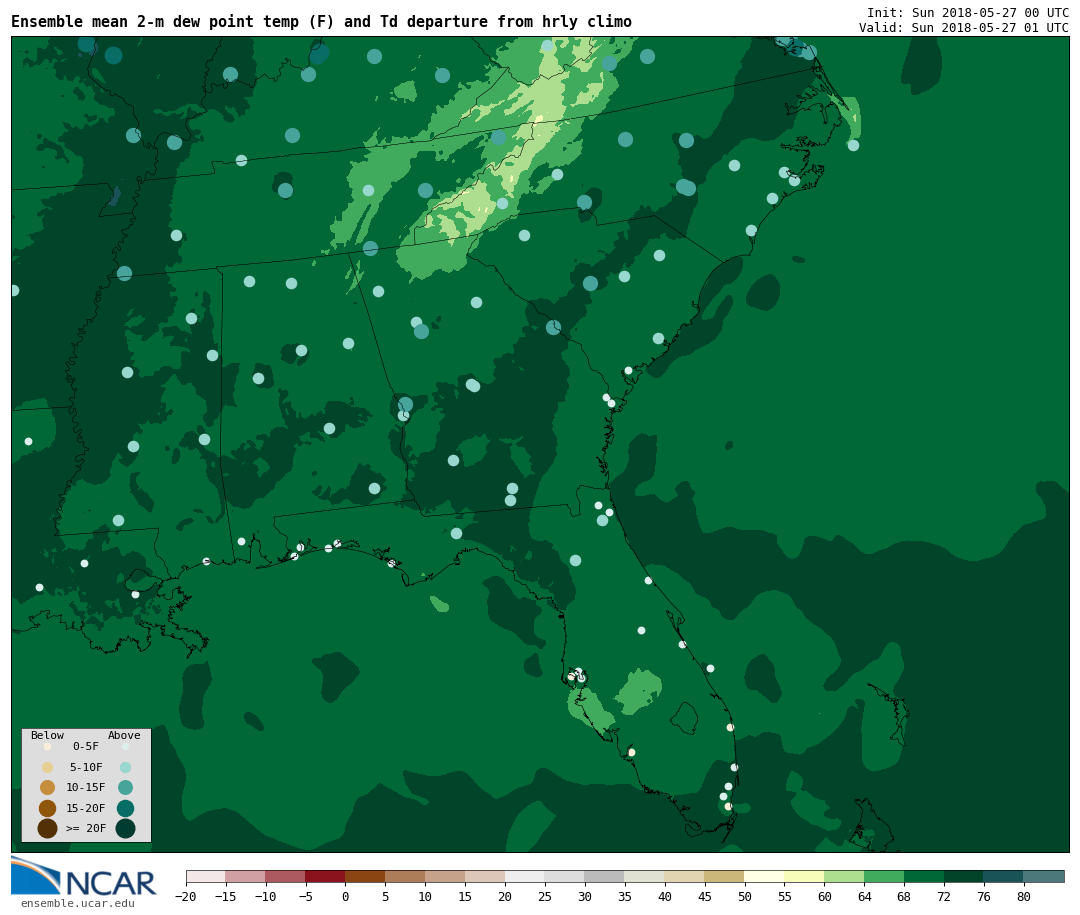Screen dimensions: 1080x915
Task: Click the '68' colorbar tick label
Action: [904, 897]
